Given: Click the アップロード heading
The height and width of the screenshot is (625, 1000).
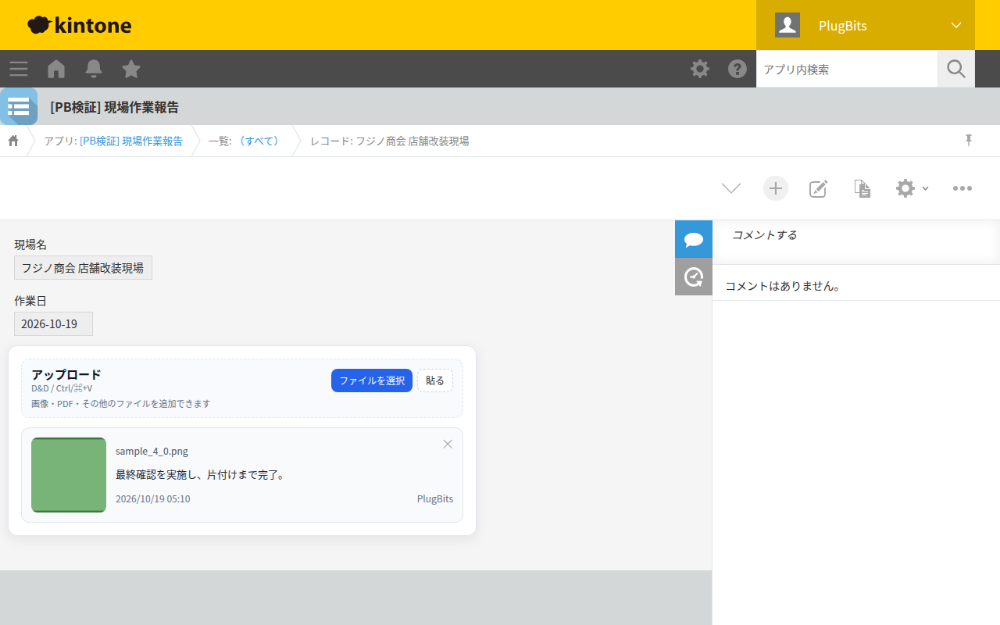Looking at the screenshot, I should [66, 374].
